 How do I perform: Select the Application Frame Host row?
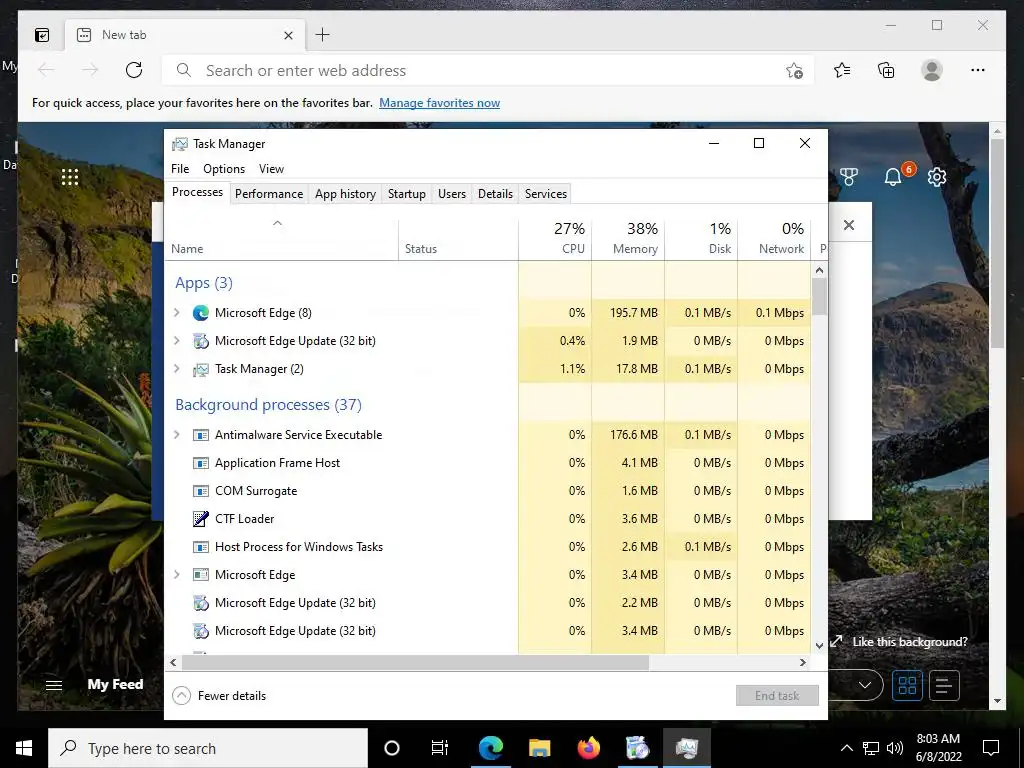point(487,463)
